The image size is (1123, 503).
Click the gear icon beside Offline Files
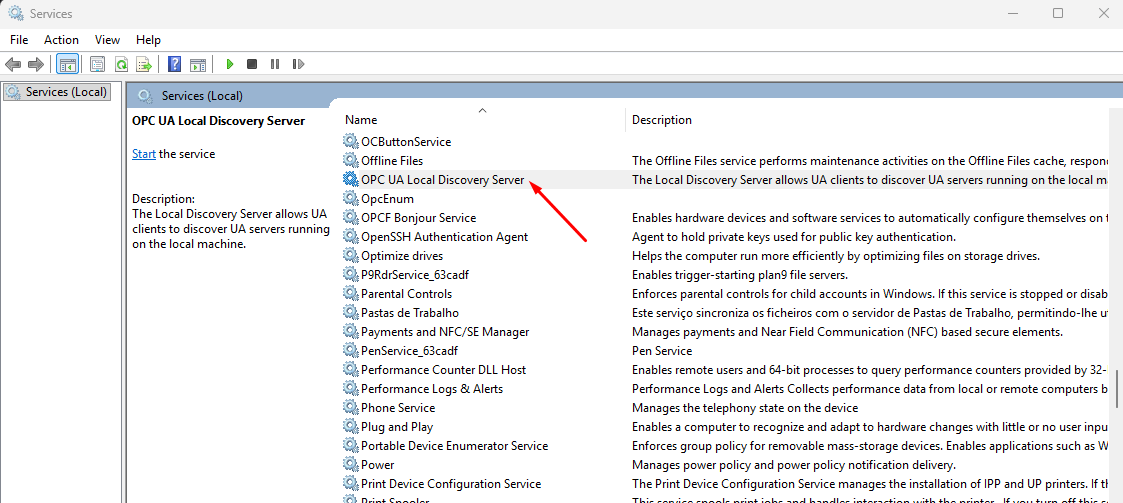coord(350,161)
